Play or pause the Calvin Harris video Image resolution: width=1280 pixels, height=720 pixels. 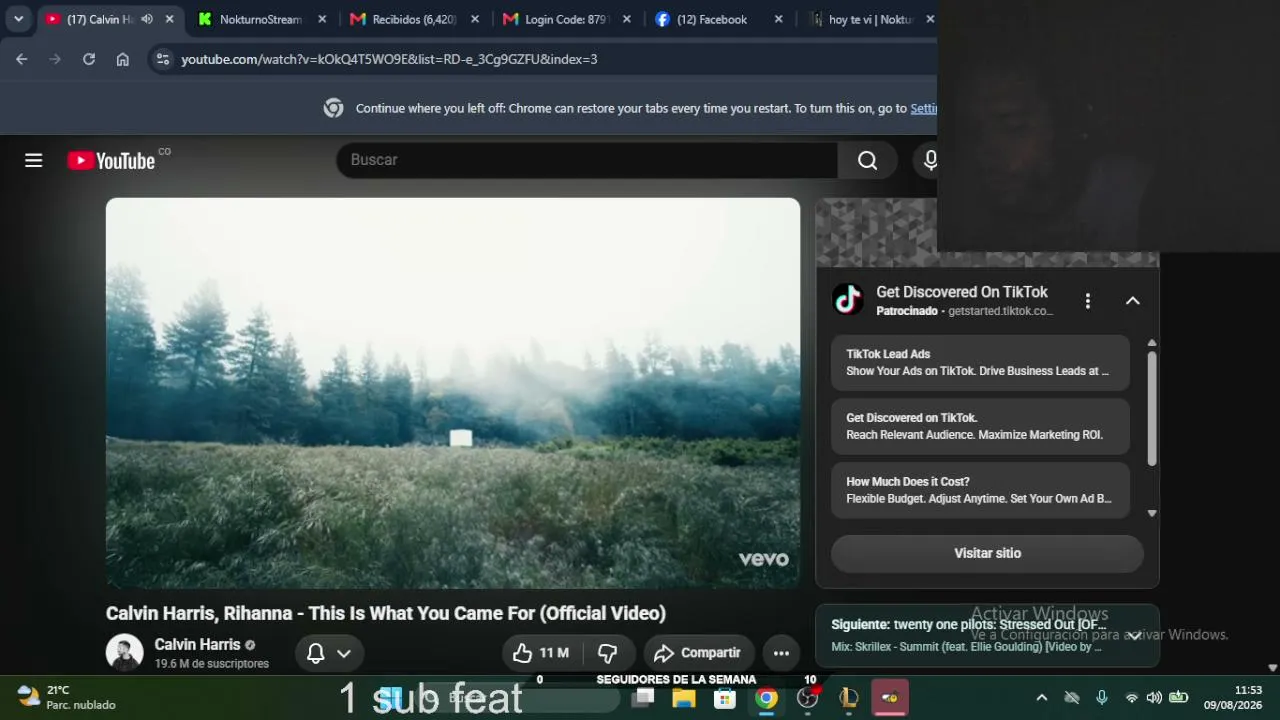coord(453,393)
